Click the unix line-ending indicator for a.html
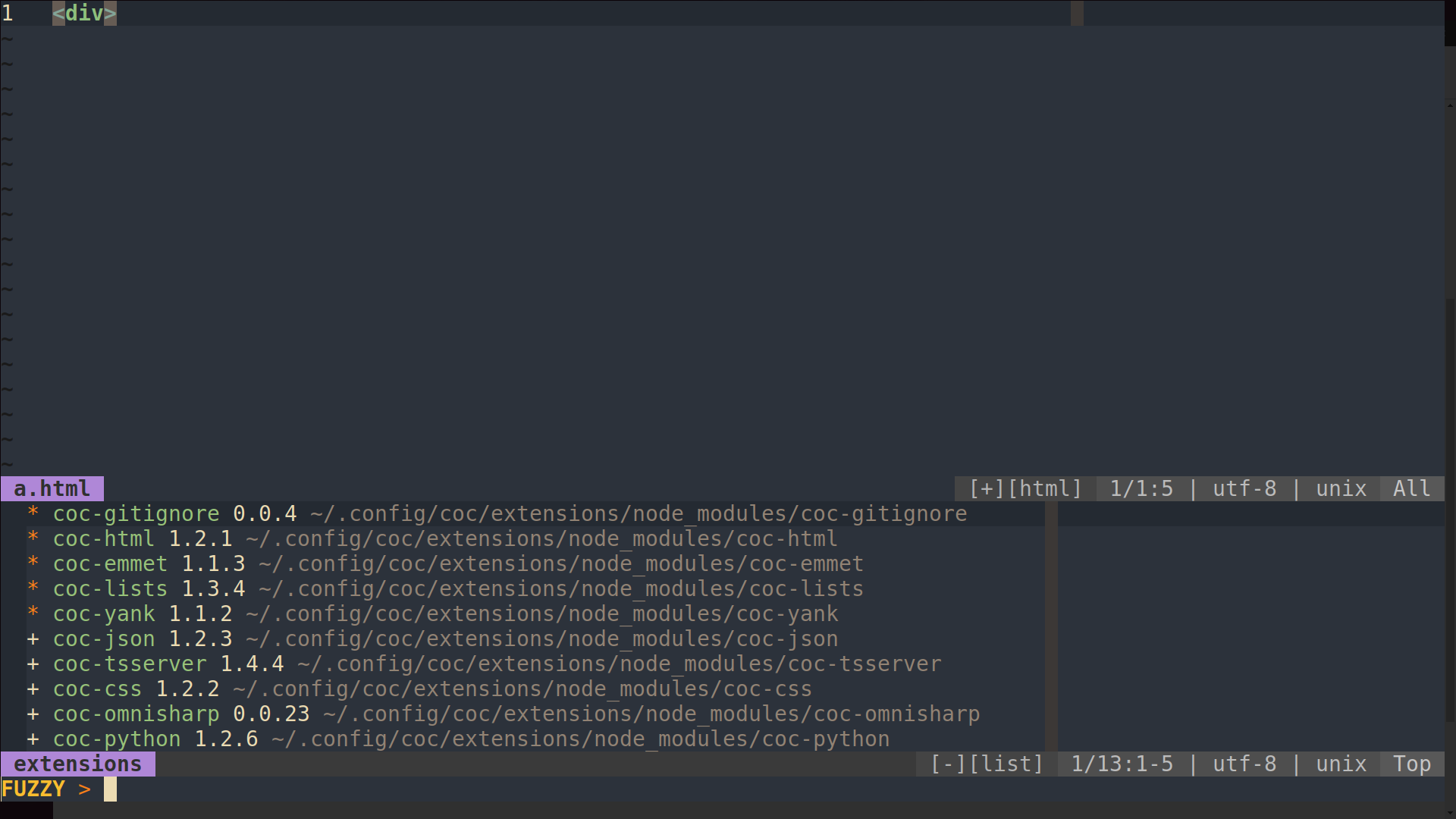Image resolution: width=1456 pixels, height=819 pixels. pos(1341,488)
